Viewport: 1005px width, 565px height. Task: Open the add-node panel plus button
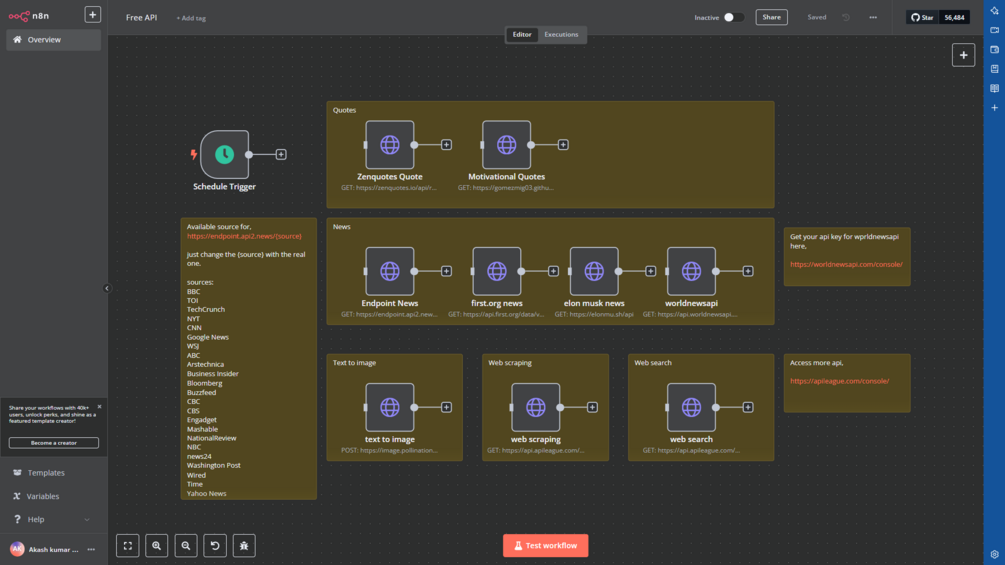(x=963, y=55)
